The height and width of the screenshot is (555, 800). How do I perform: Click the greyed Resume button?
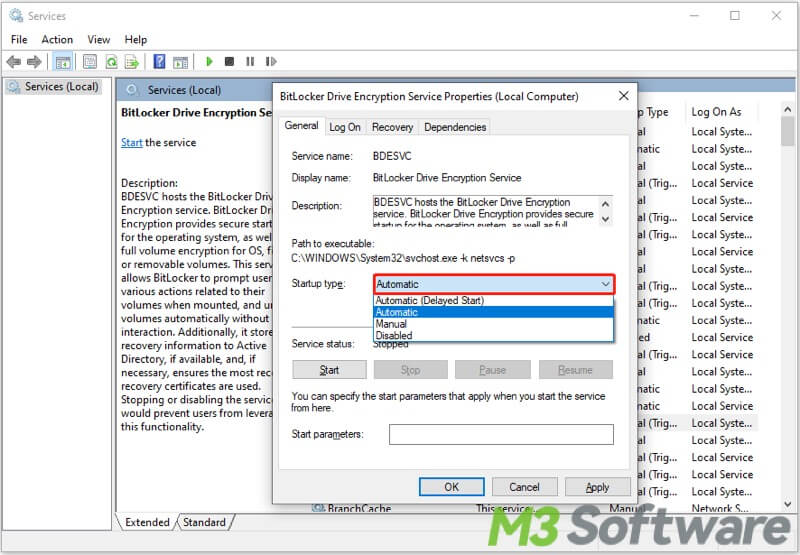click(576, 370)
